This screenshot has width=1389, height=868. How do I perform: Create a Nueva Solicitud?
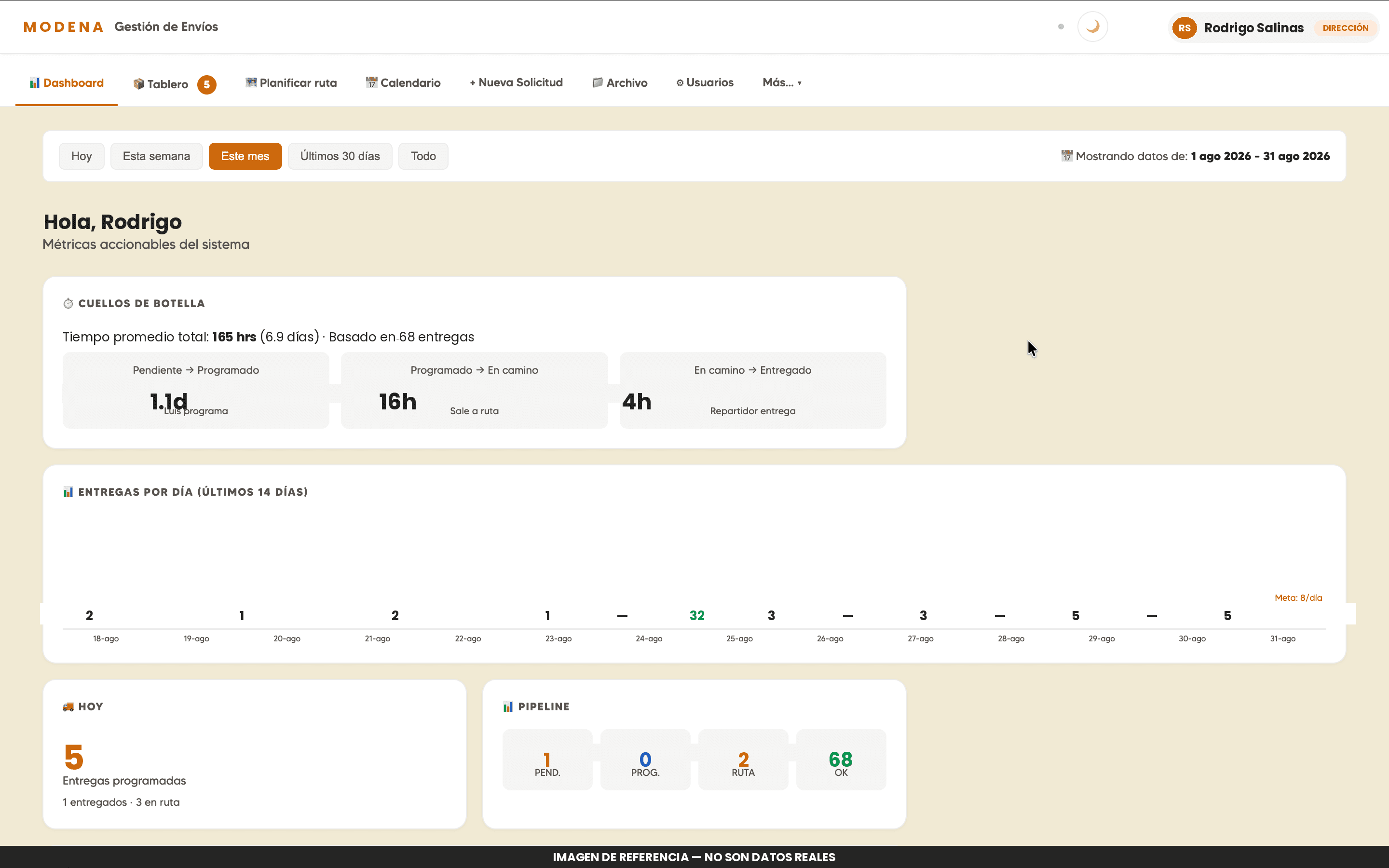[x=516, y=82]
